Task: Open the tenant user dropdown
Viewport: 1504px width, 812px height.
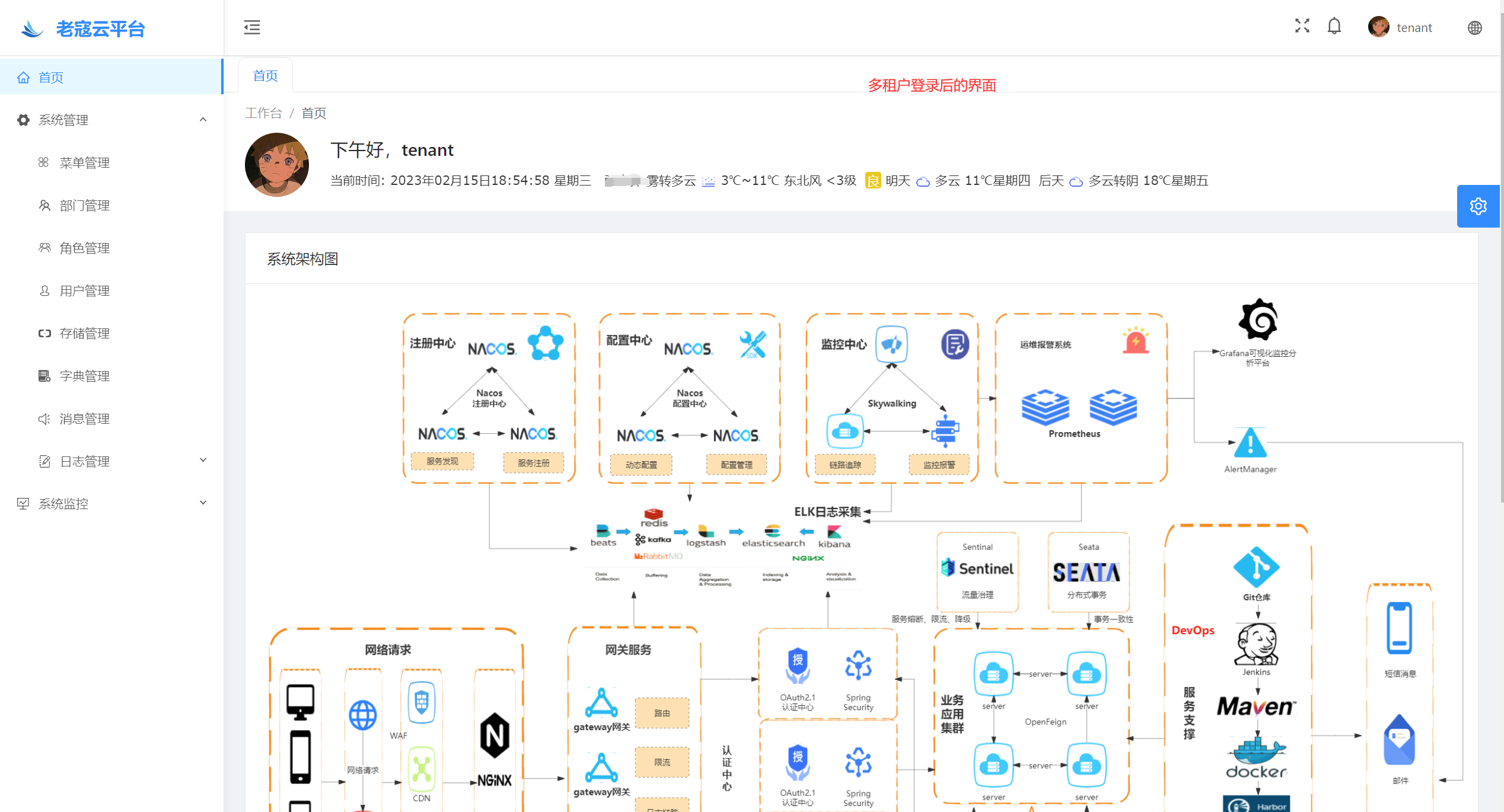Action: coord(1401,28)
